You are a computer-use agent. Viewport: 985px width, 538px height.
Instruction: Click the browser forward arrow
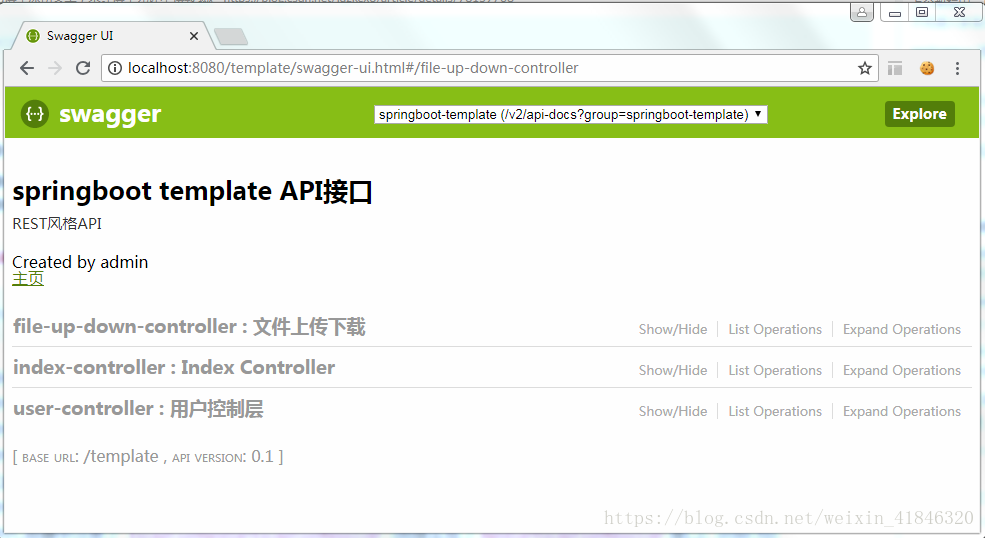[55, 68]
